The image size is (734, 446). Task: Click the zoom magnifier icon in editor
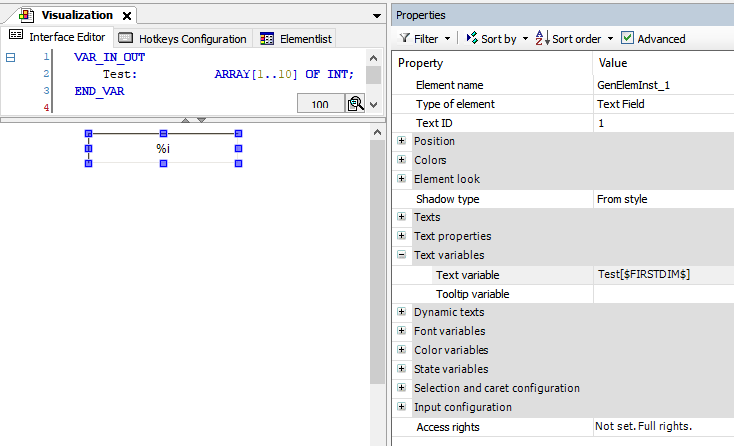click(354, 104)
